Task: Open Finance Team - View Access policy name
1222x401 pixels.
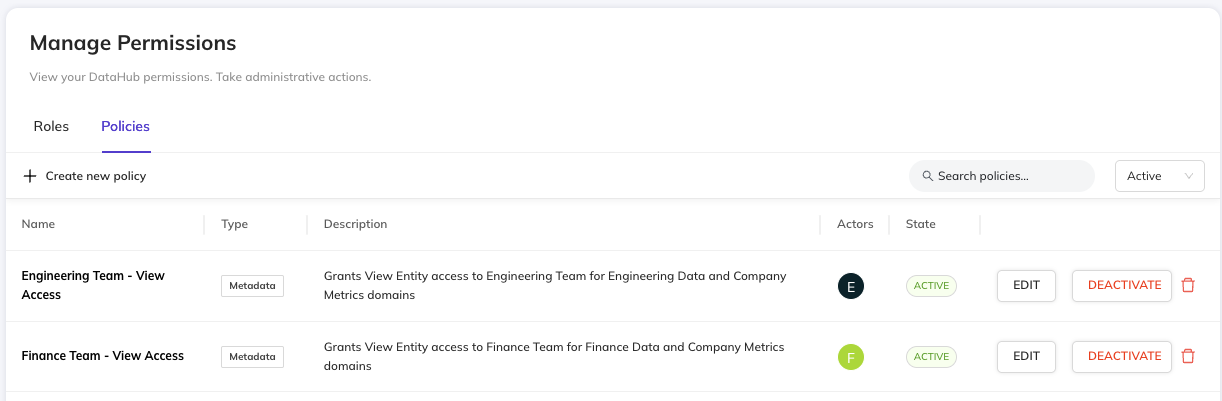Action: pyautogui.click(x=103, y=356)
